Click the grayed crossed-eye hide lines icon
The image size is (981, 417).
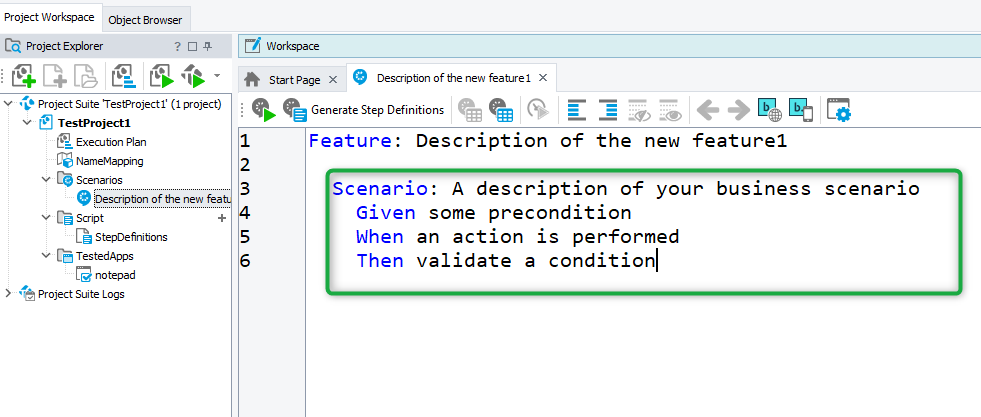[639, 110]
